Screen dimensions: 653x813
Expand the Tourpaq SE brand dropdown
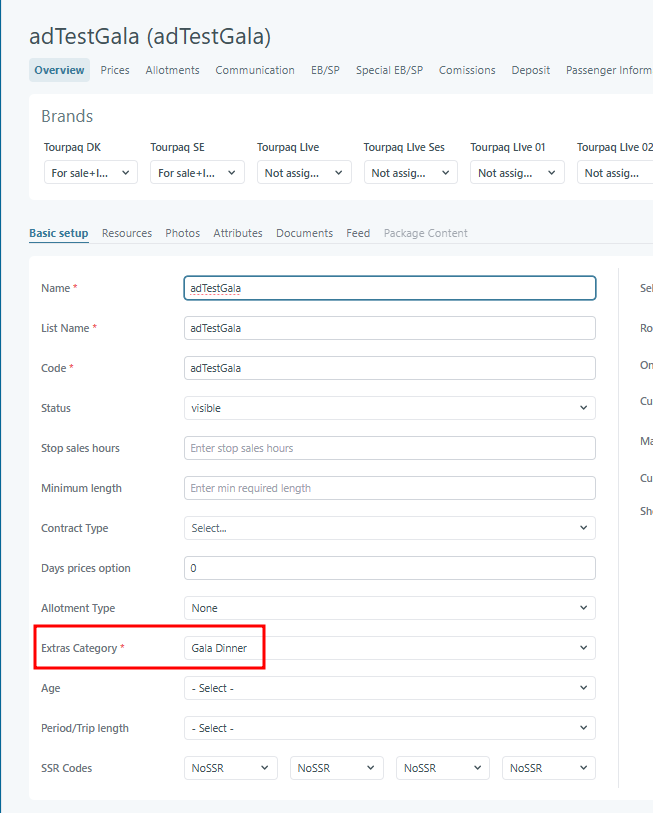tap(197, 173)
